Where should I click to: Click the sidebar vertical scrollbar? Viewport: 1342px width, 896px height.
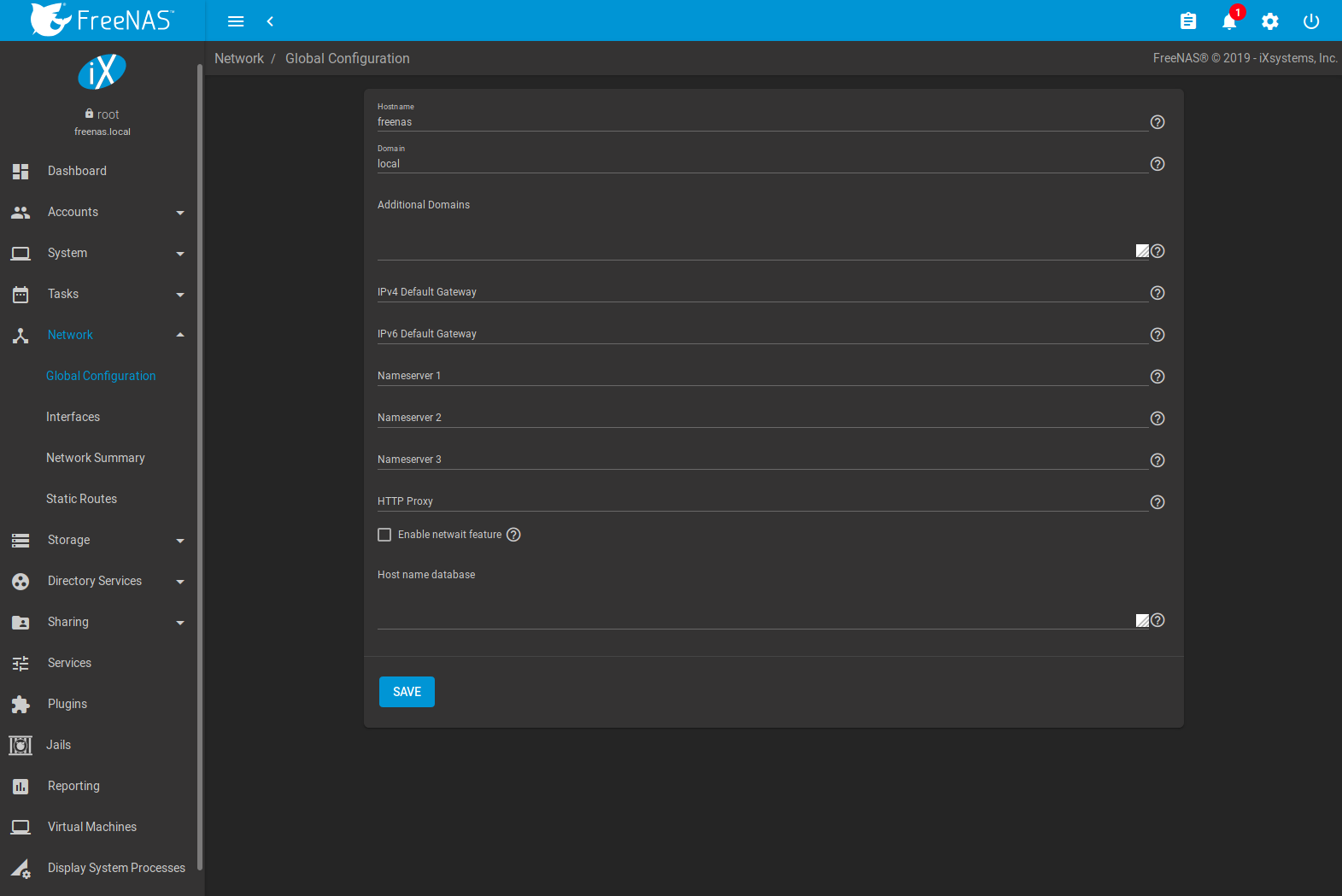point(200,466)
